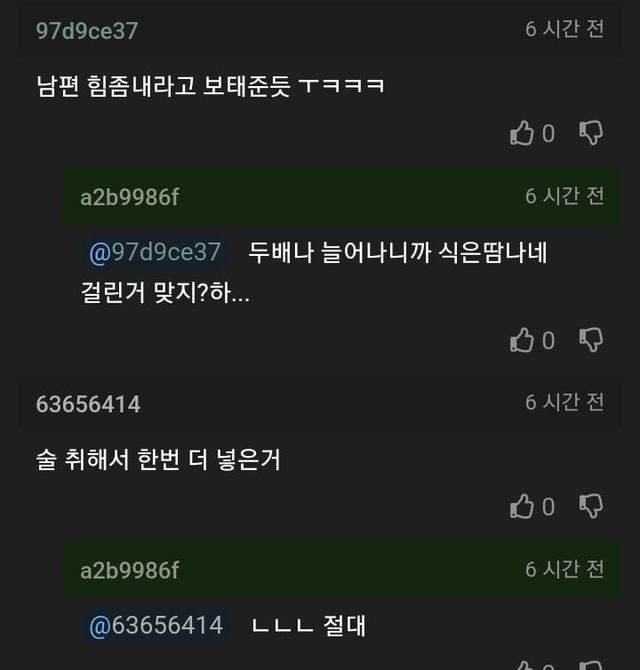Select reply text 'ㄴㄴㄴ 절대'

coord(308,626)
